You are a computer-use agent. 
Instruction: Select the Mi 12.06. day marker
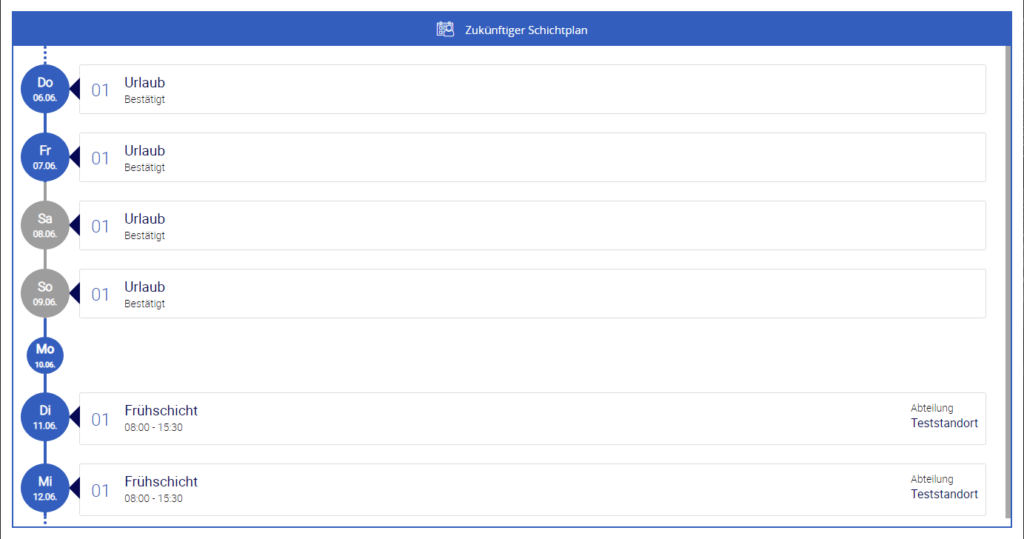pos(45,488)
